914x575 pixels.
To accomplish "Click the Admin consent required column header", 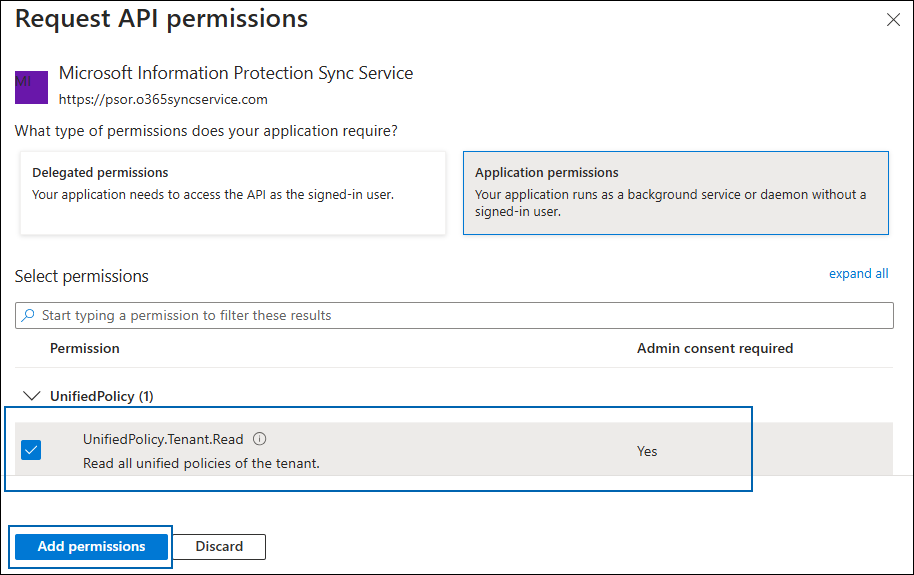I will [714, 348].
